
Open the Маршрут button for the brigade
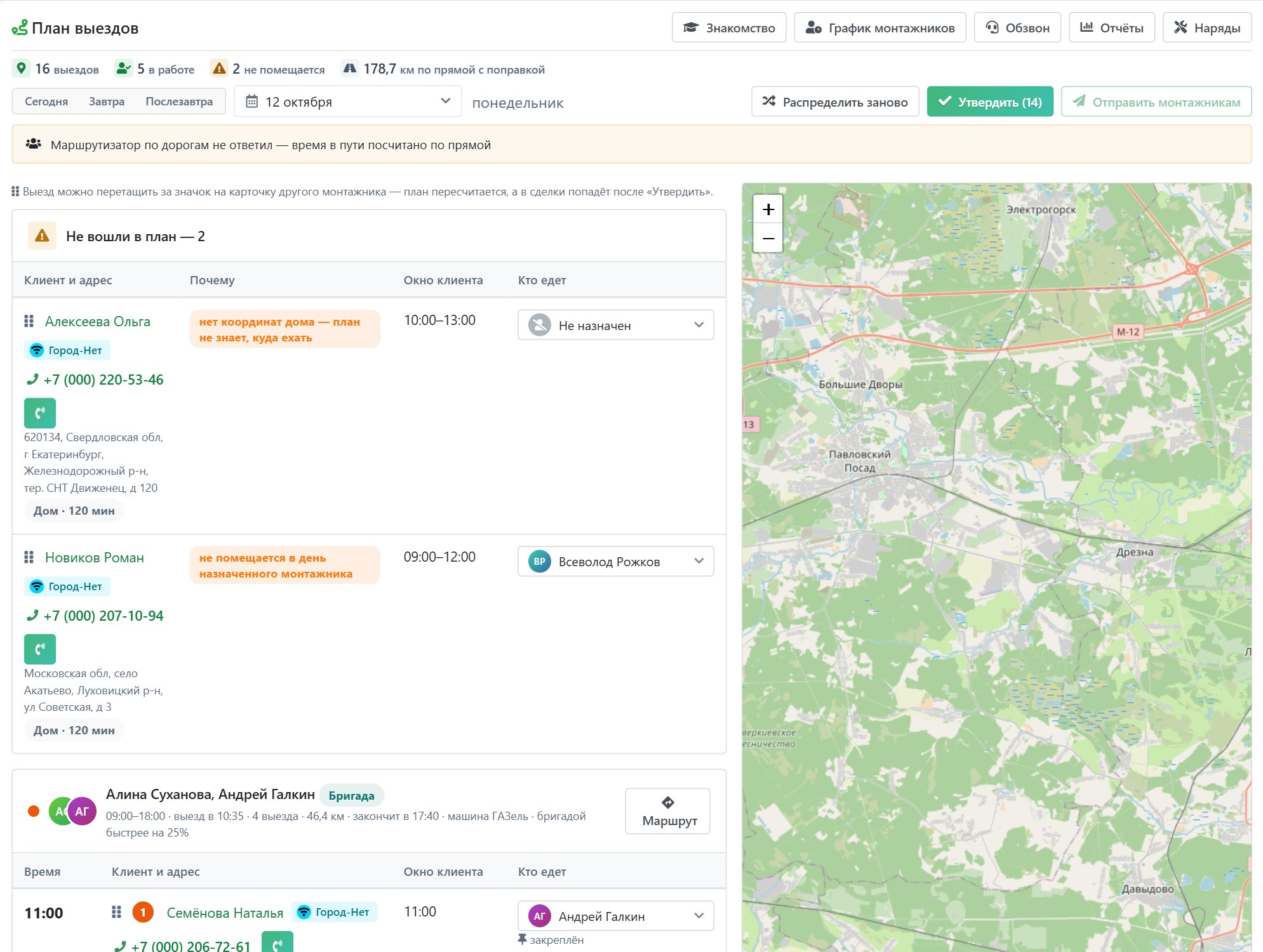point(668,811)
